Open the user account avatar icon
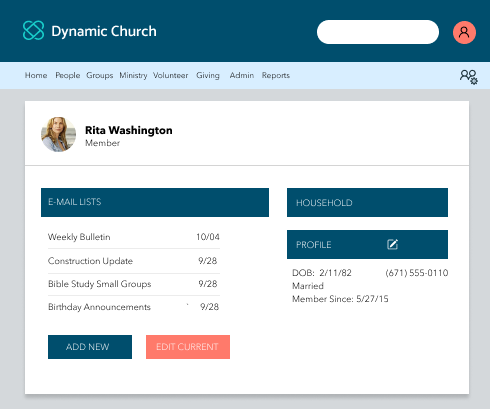The height and width of the screenshot is (409, 490). coord(464,32)
